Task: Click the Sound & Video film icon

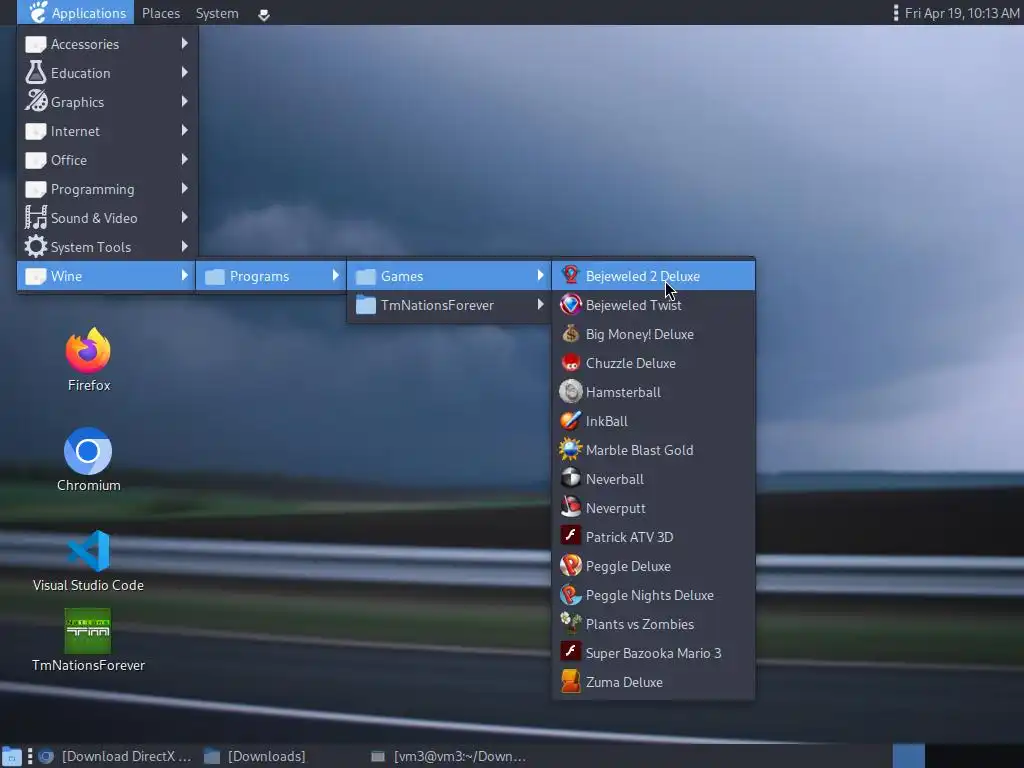Action: point(35,217)
